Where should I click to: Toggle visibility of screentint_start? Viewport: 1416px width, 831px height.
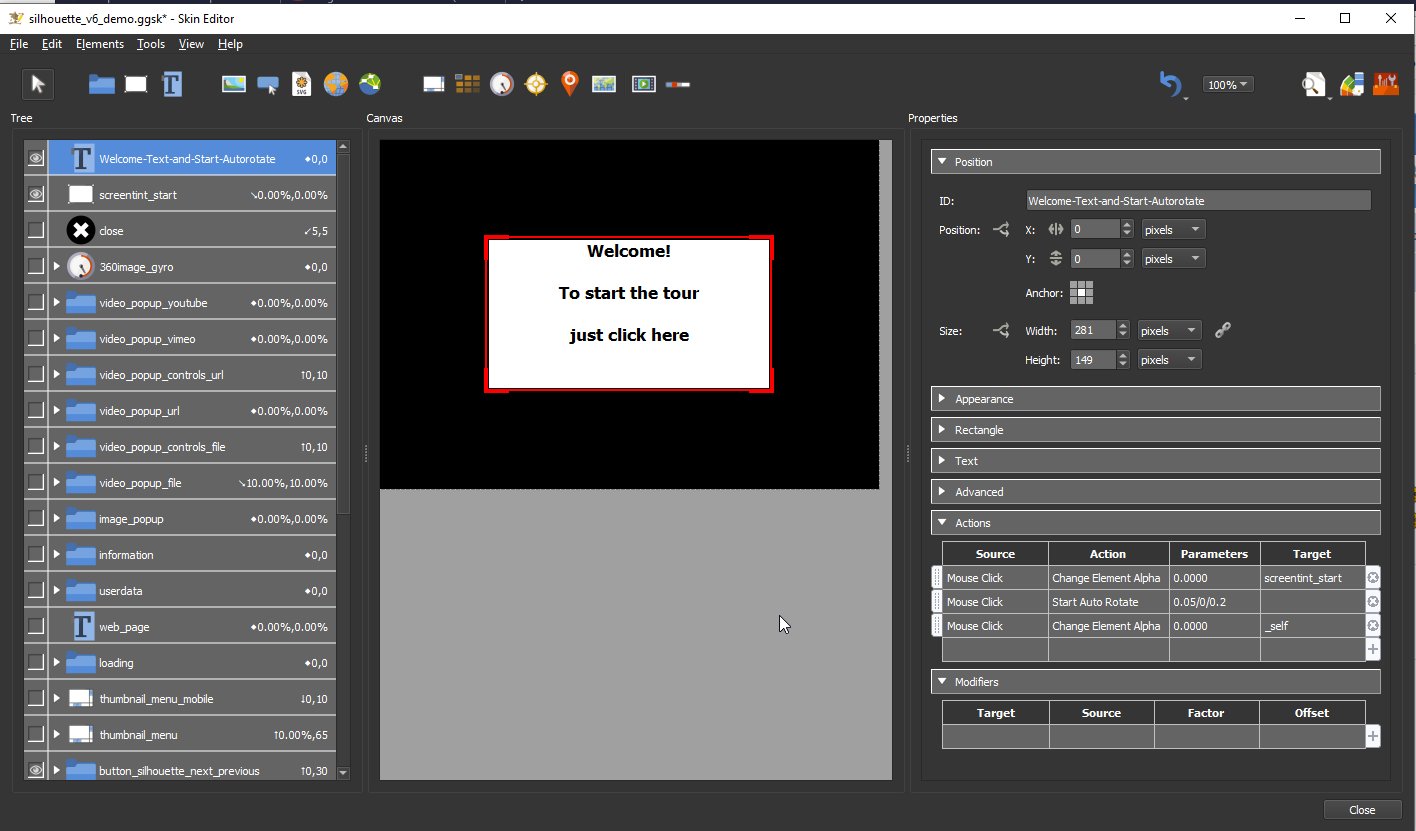(36, 195)
